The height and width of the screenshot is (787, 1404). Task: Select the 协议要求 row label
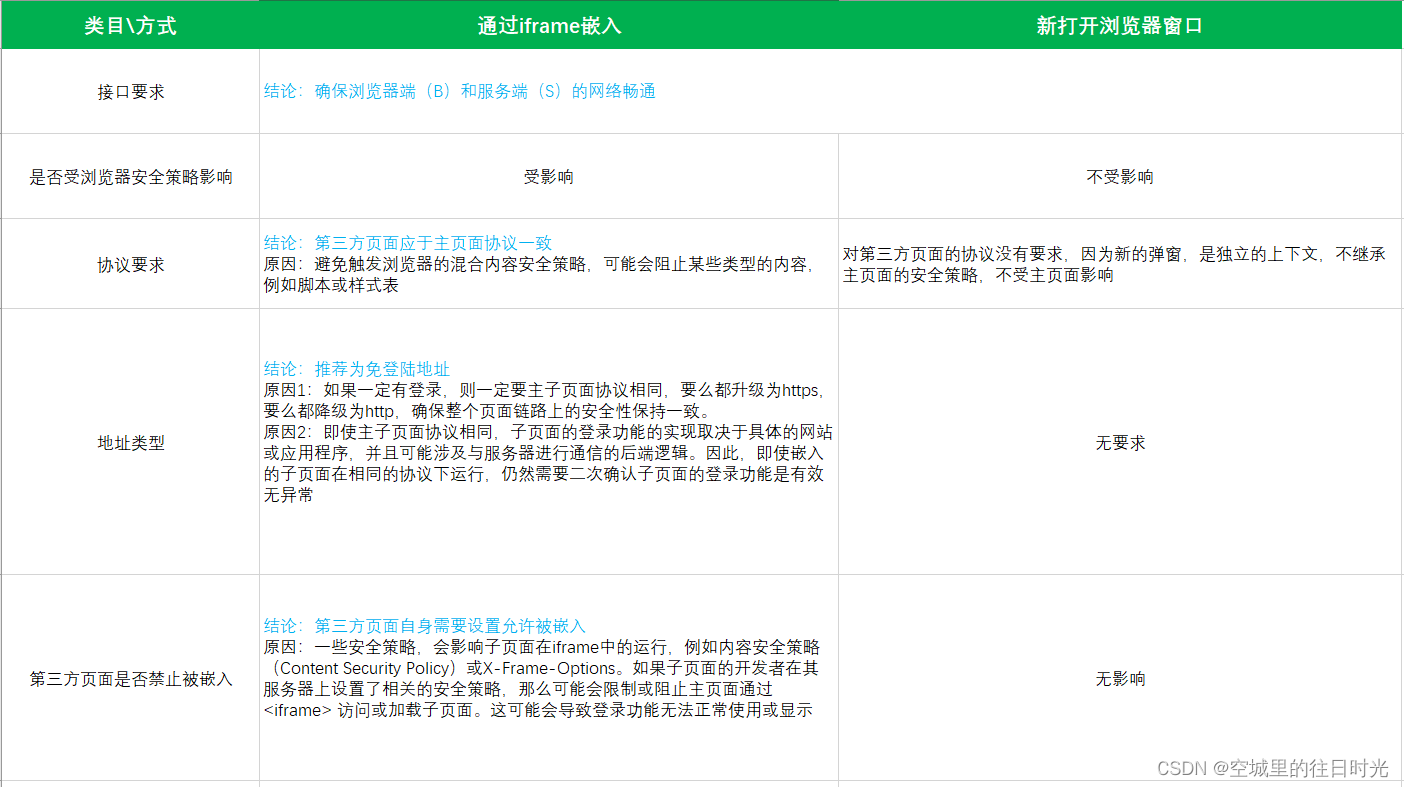(131, 266)
